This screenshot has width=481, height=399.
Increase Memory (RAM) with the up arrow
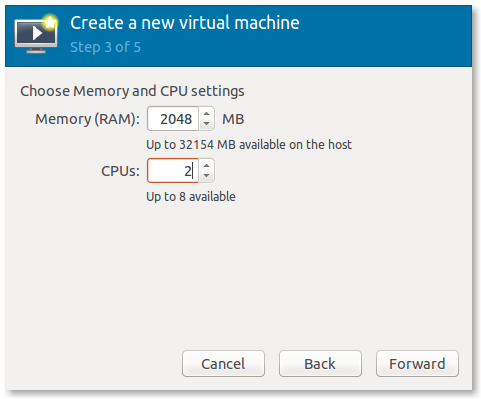[206, 114]
